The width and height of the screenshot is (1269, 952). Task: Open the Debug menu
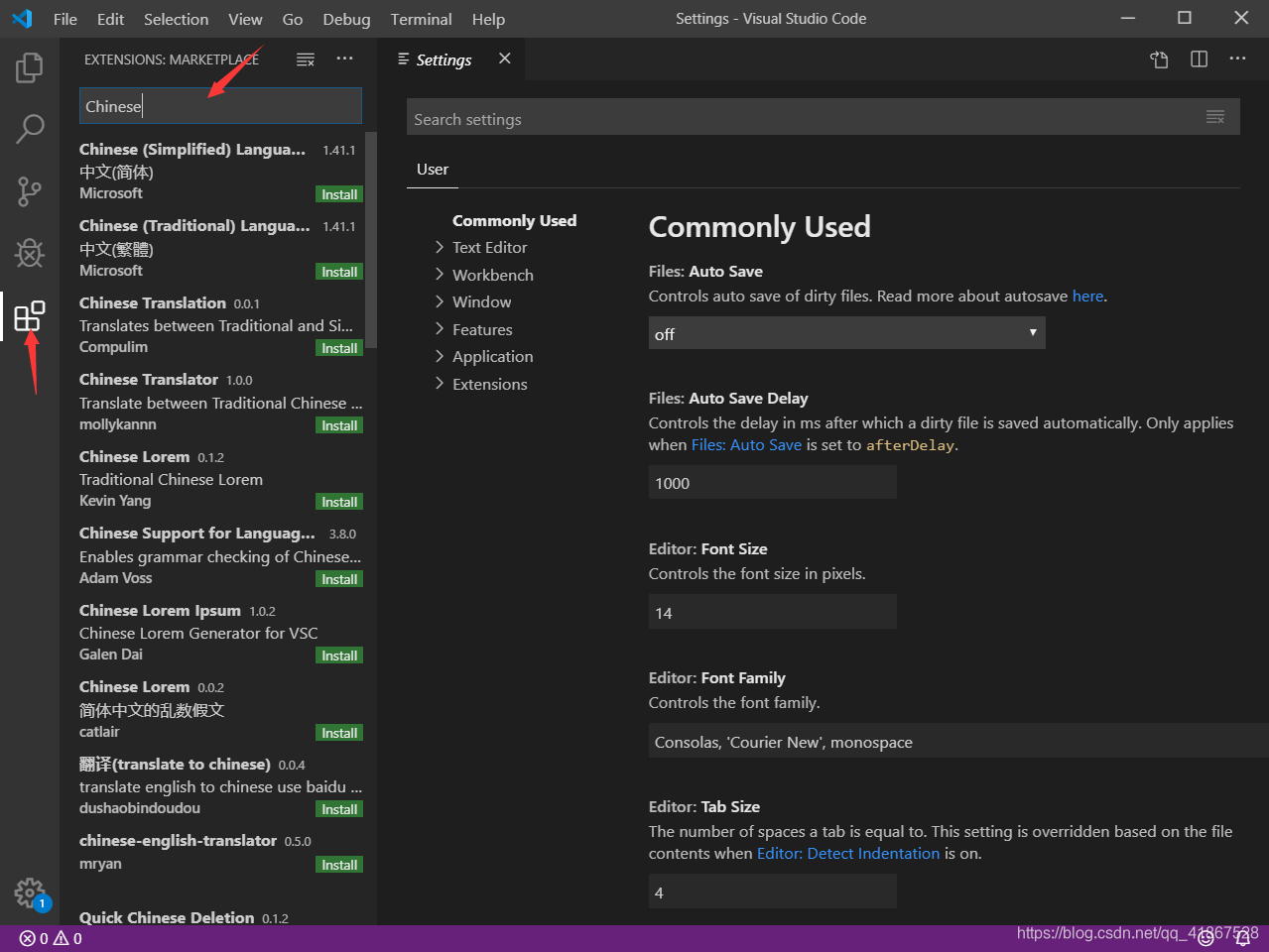click(x=346, y=19)
